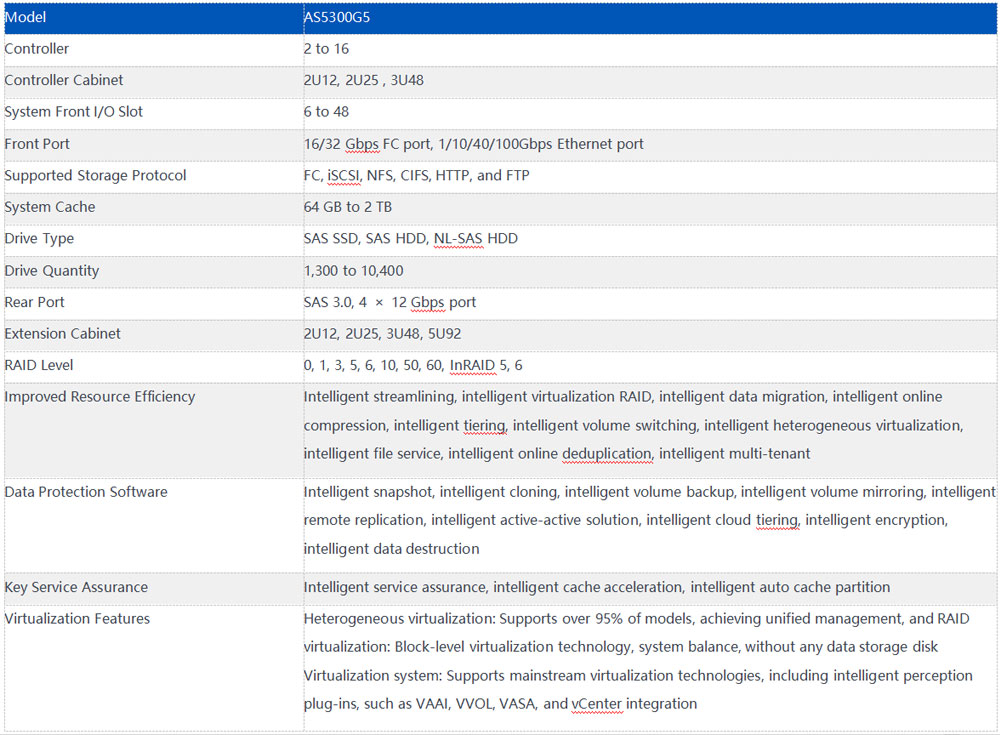The height and width of the screenshot is (735, 1000).
Task: Select the 'AS5300G5' model value
Action: pyautogui.click(x=337, y=17)
